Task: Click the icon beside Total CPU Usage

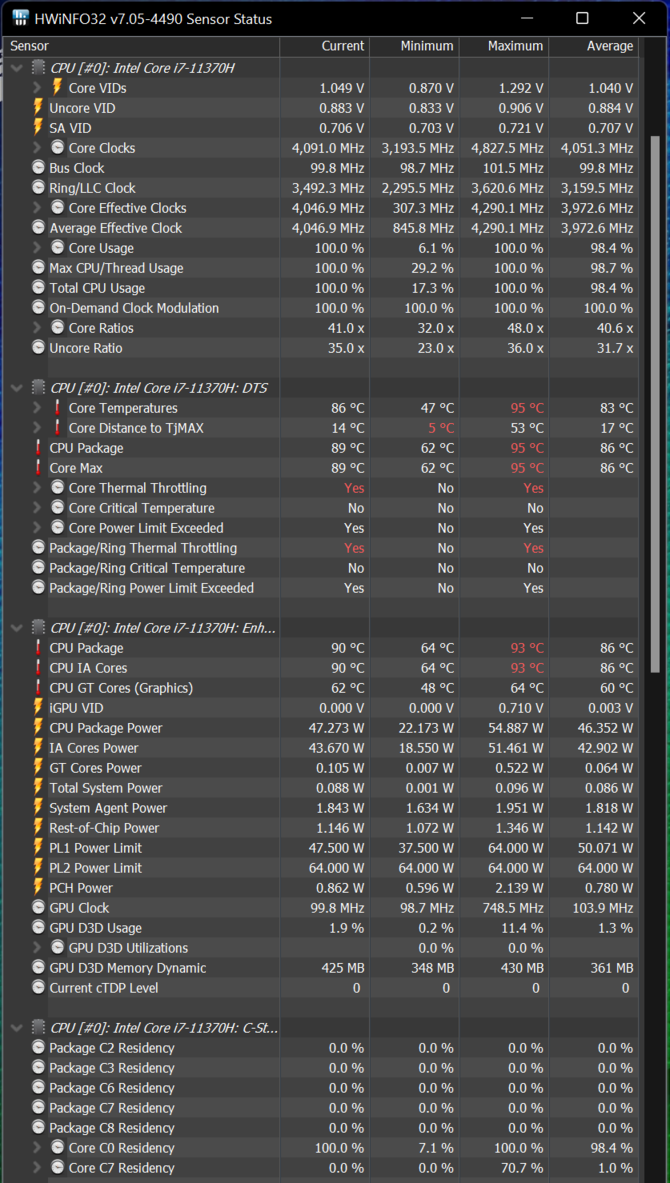Action: [38, 287]
